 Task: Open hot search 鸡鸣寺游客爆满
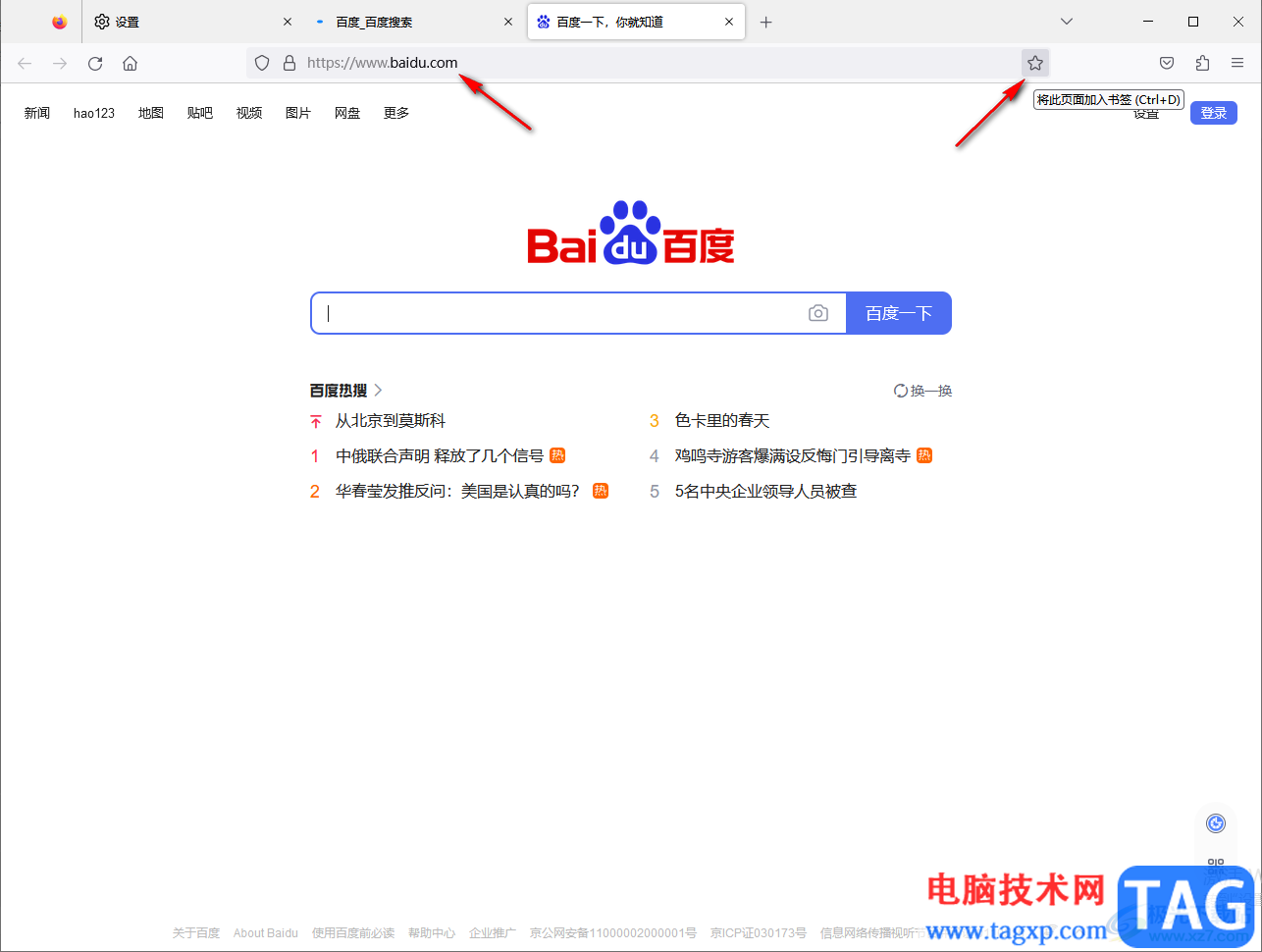793,456
